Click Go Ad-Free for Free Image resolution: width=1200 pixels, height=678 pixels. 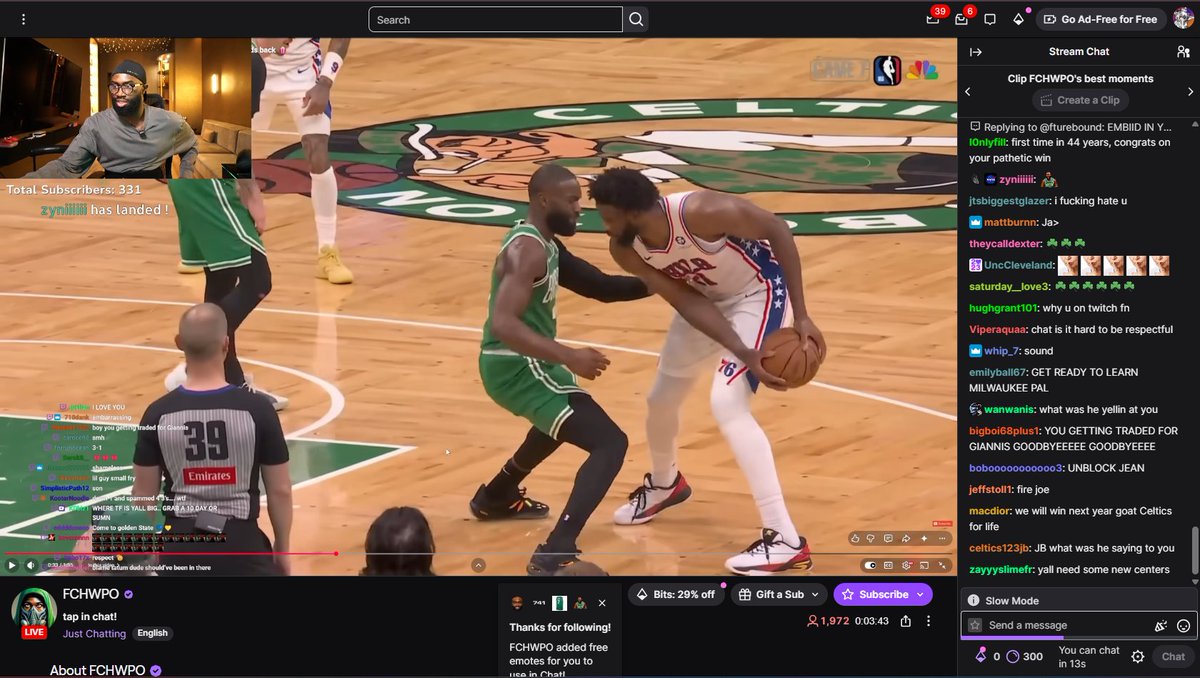(1100, 19)
